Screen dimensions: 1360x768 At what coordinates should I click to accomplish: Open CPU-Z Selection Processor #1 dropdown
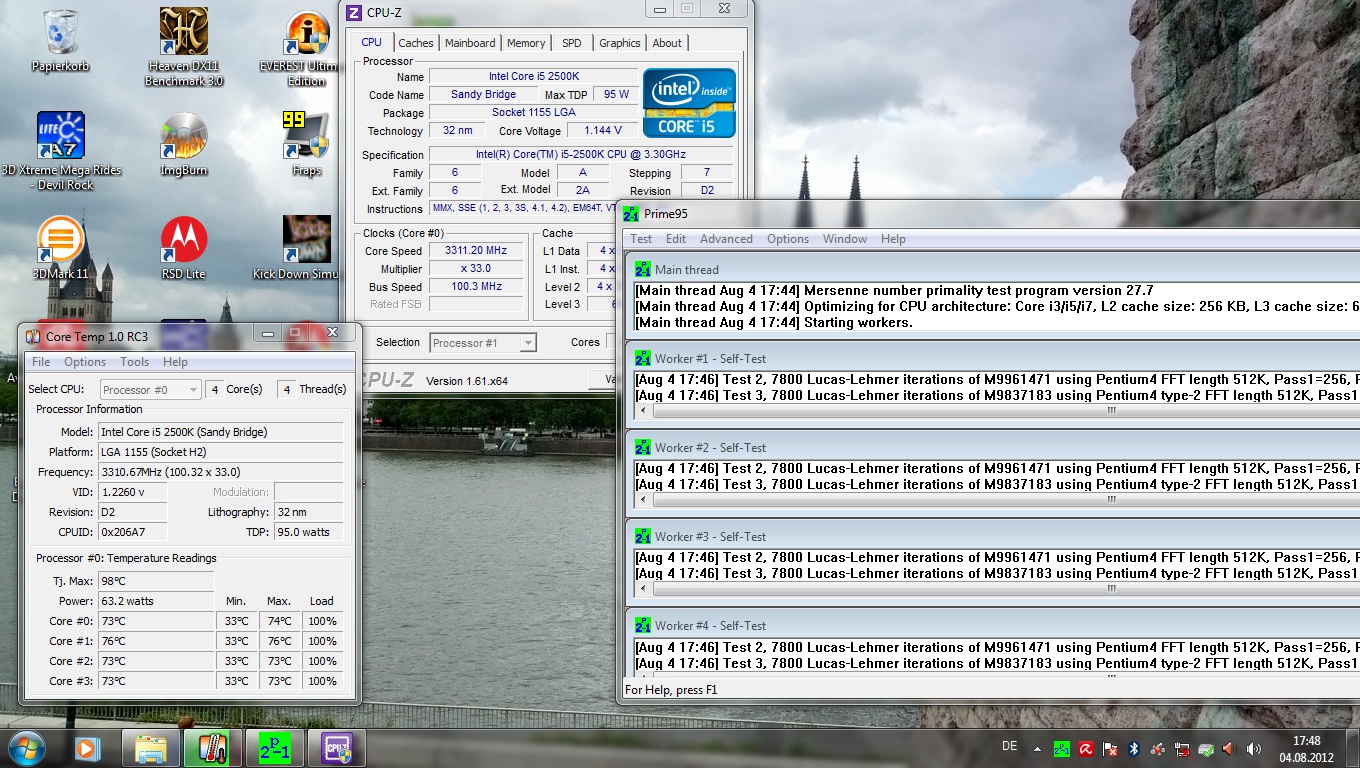[483, 343]
